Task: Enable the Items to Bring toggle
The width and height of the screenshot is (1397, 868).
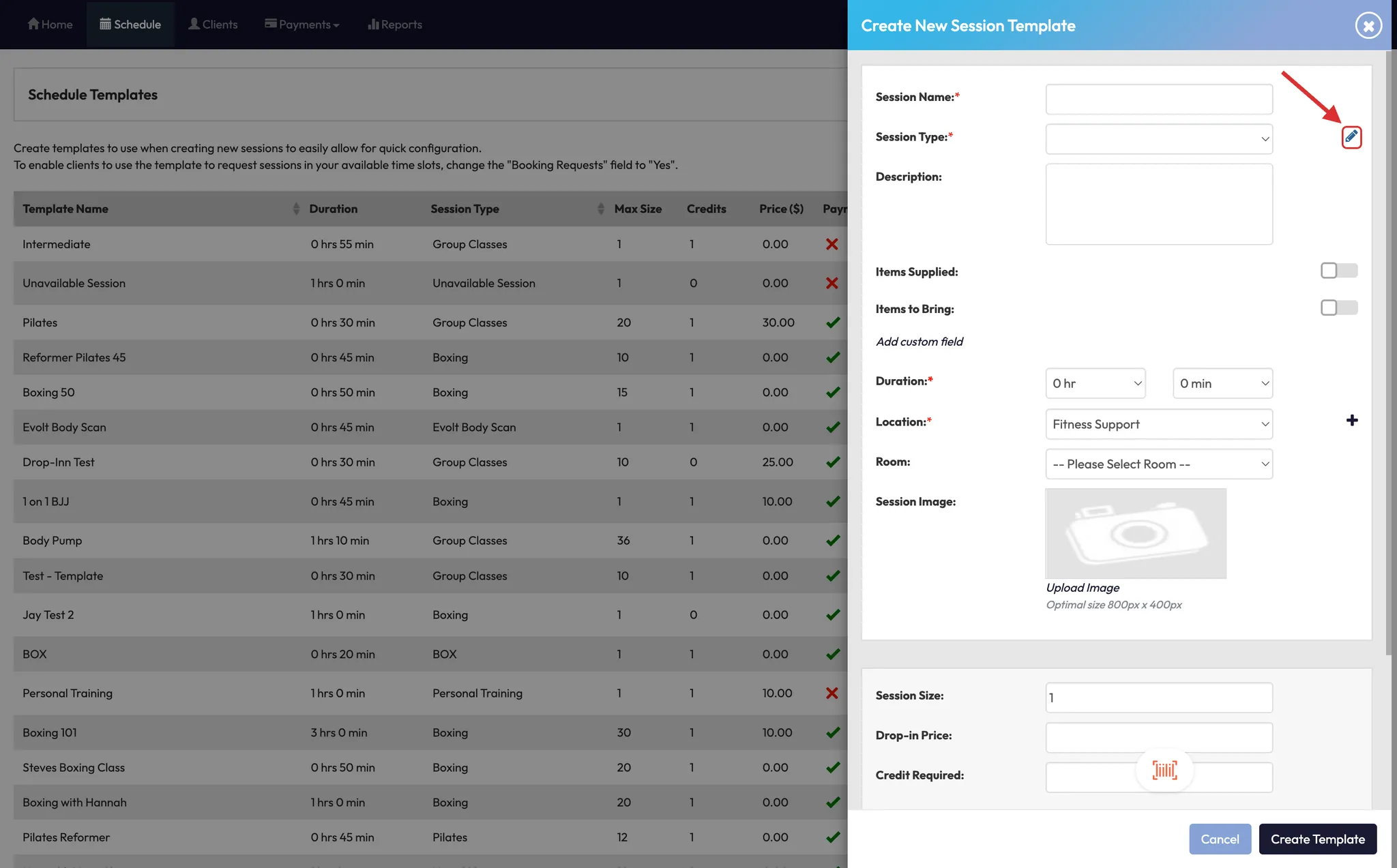Action: (x=1338, y=308)
